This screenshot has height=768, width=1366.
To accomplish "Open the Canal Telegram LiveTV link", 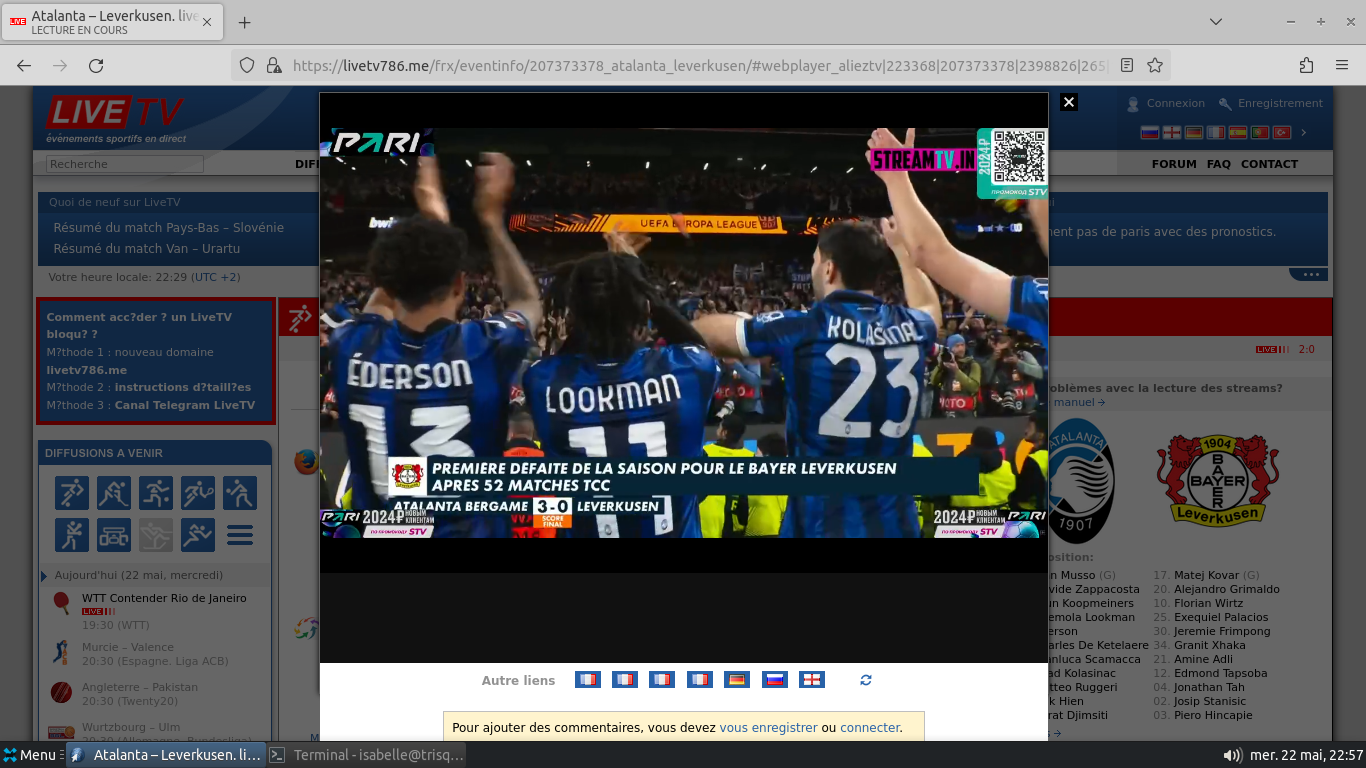I will [185, 405].
